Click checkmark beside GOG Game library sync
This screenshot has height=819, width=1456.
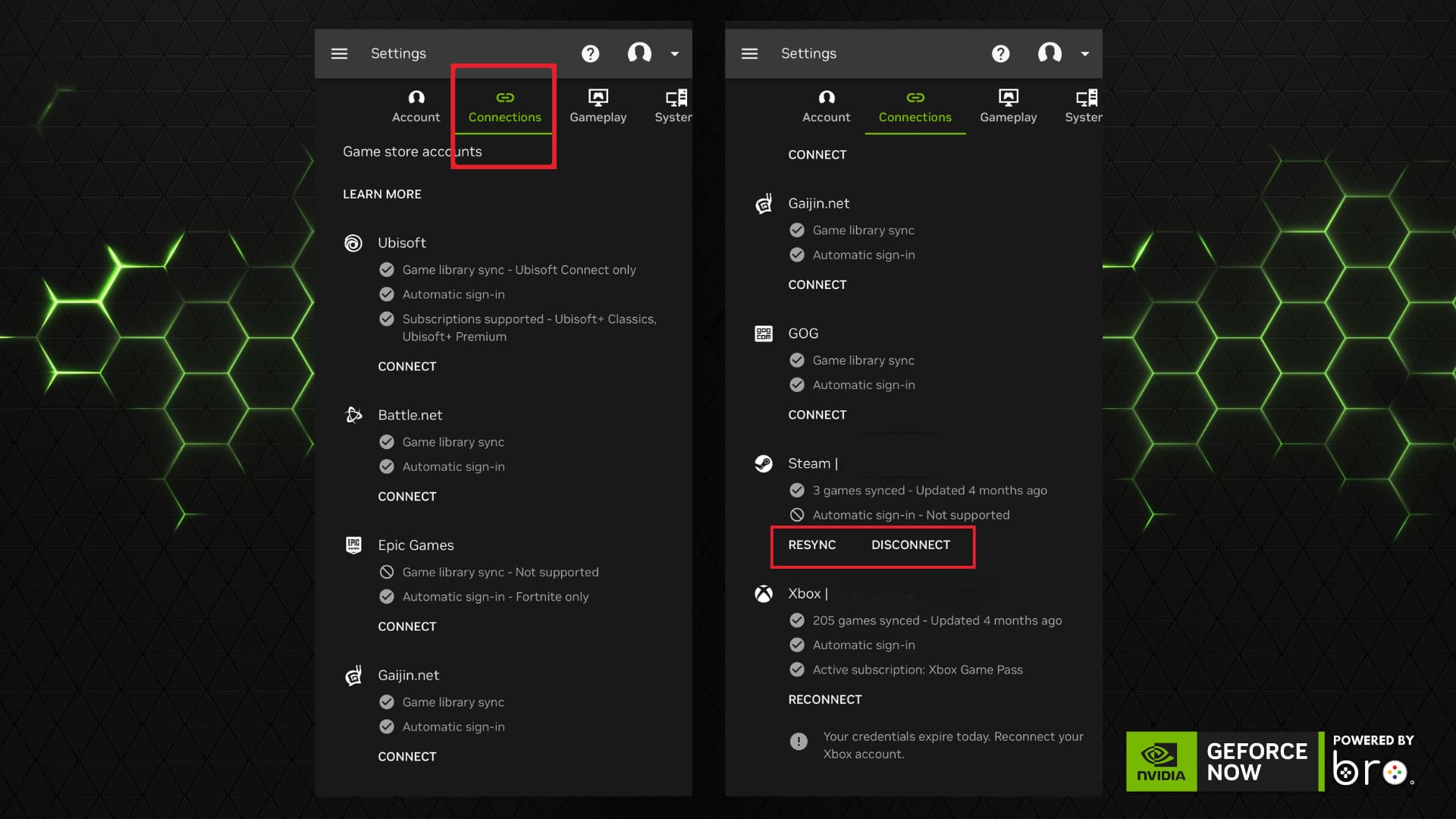pos(796,360)
